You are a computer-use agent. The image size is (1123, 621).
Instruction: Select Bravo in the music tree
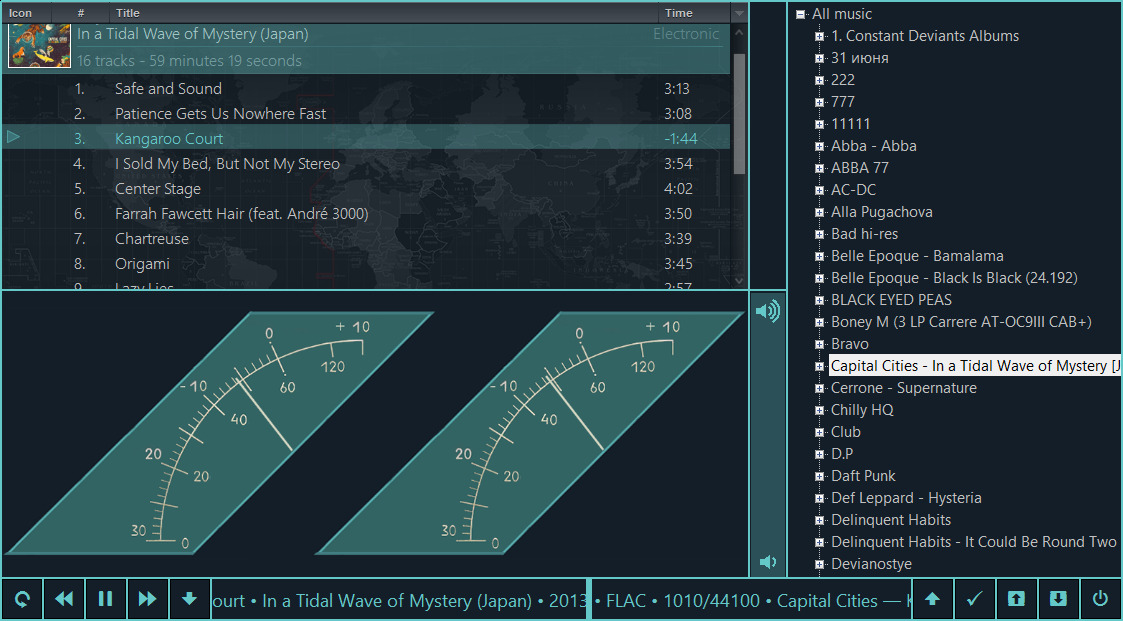coord(849,344)
